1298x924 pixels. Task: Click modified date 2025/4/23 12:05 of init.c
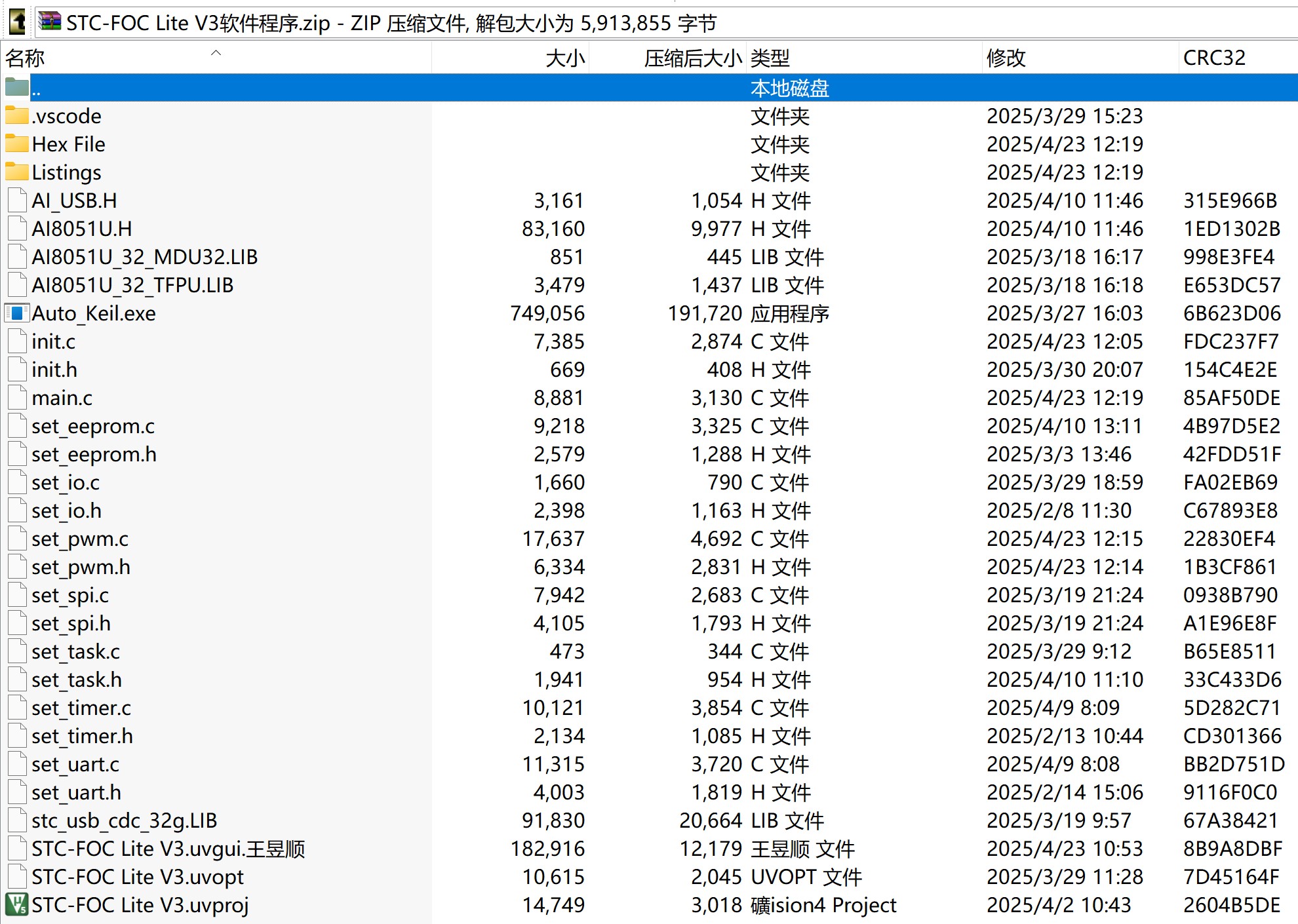(1065, 341)
